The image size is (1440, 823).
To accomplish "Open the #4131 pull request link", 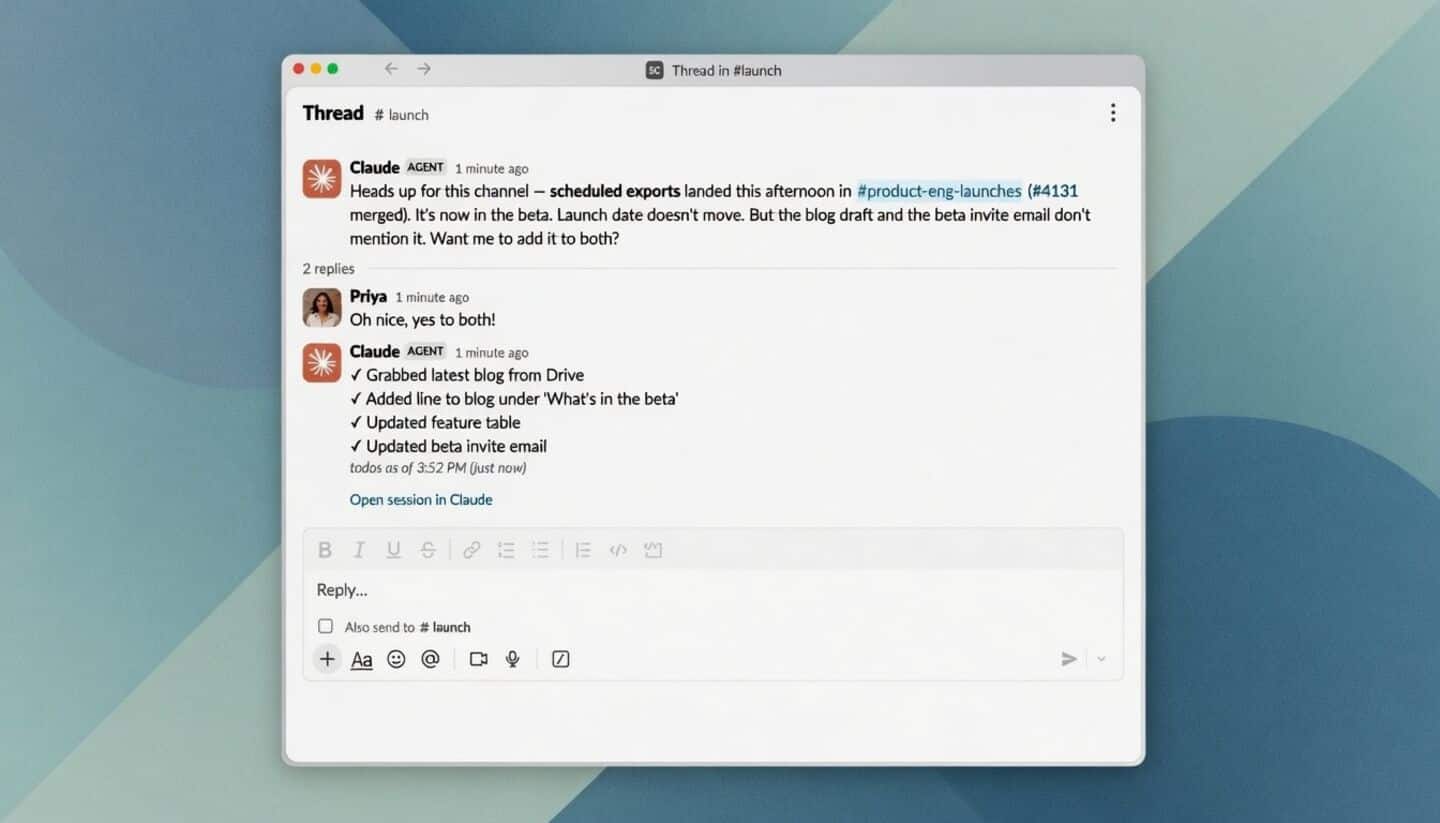I will click(x=1056, y=191).
